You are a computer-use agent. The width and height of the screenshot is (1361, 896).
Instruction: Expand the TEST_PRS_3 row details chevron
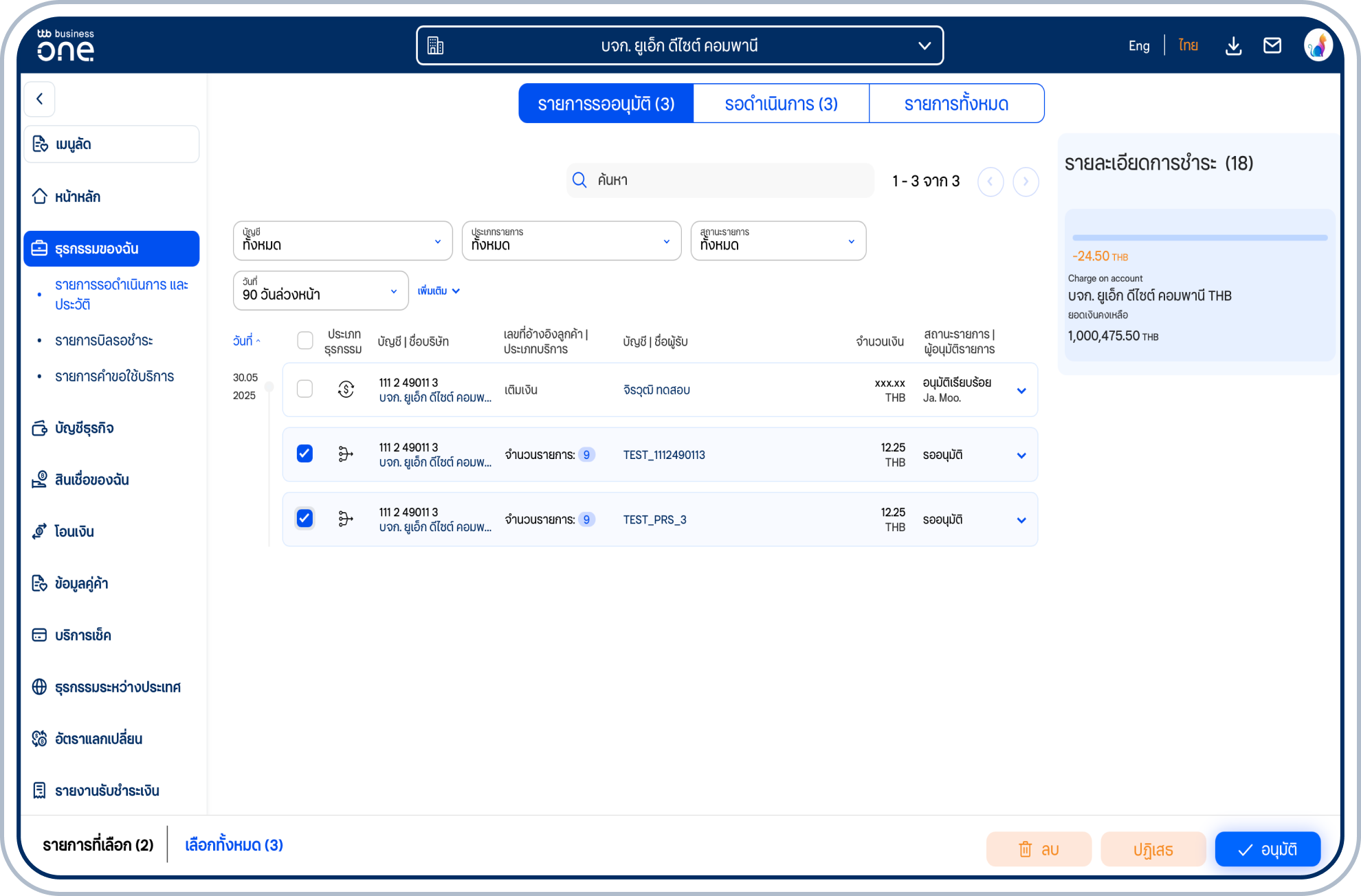(1021, 520)
